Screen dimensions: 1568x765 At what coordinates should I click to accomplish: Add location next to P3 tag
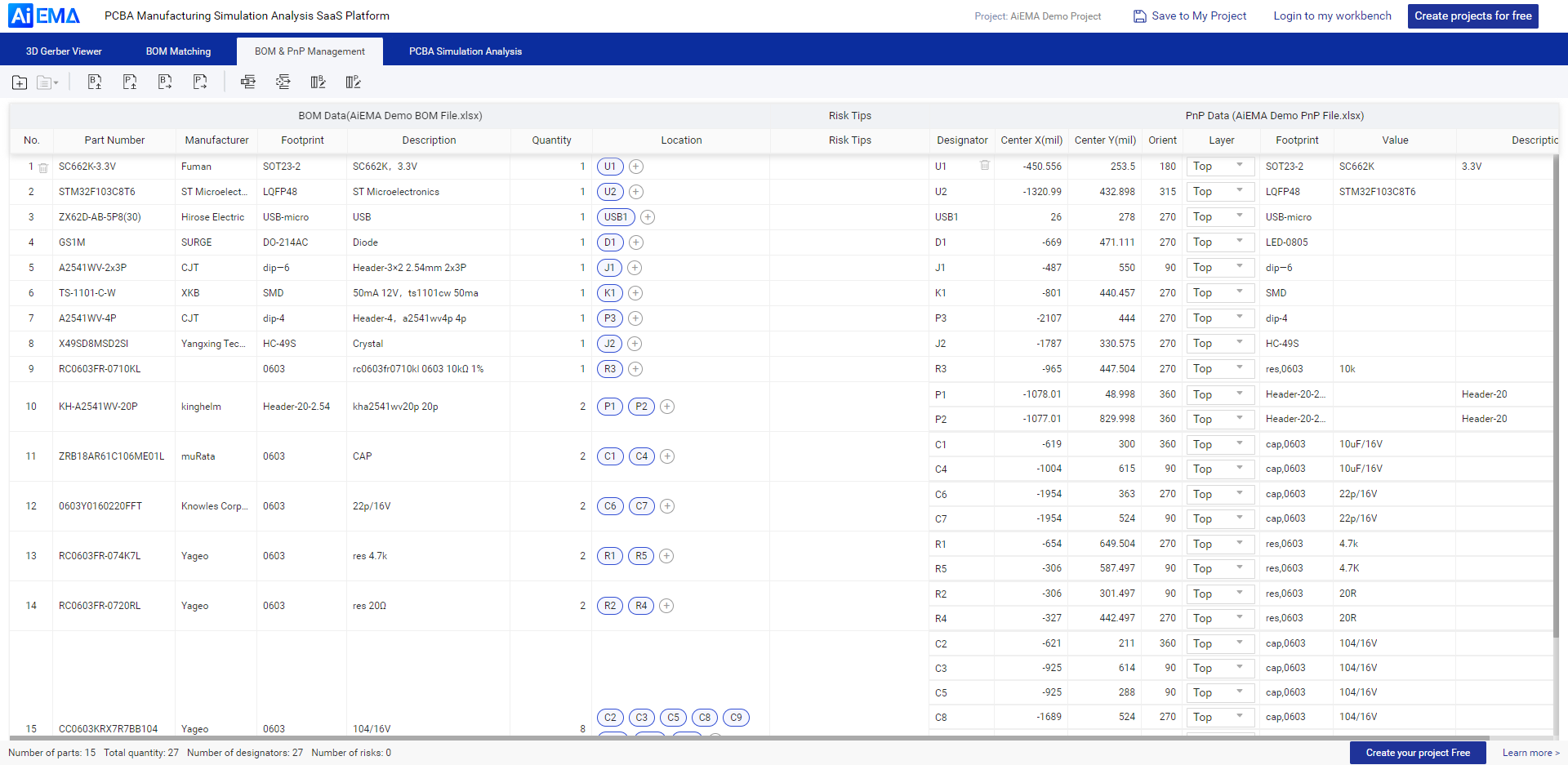click(635, 318)
